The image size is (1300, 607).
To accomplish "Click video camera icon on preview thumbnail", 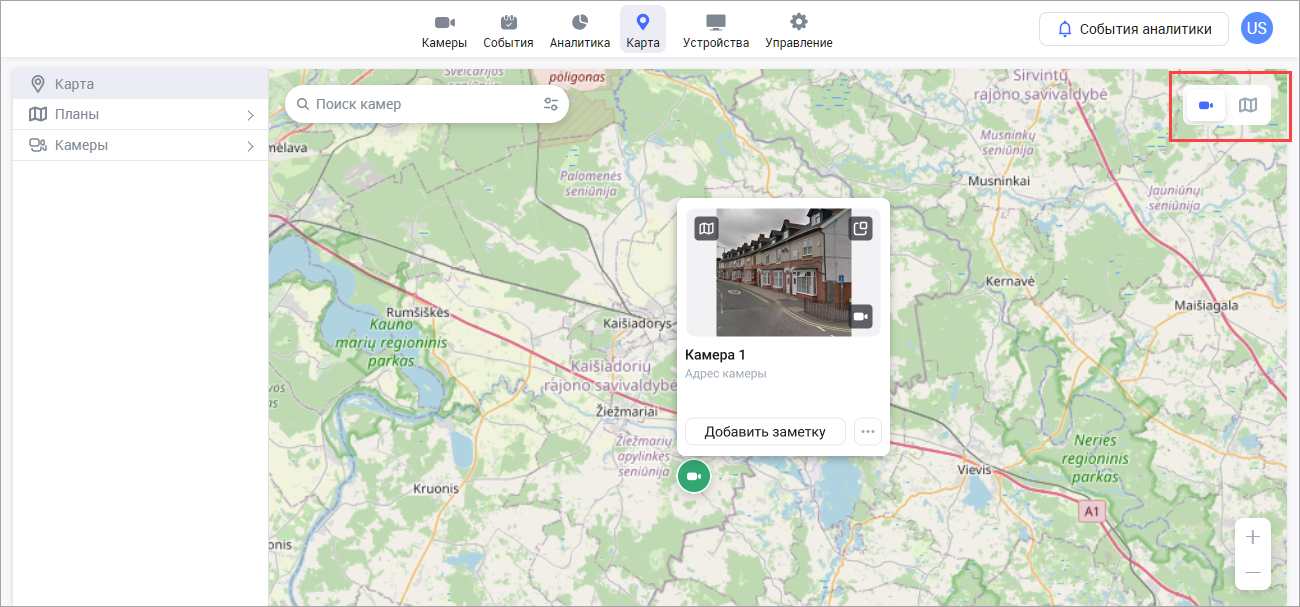I will (860, 316).
